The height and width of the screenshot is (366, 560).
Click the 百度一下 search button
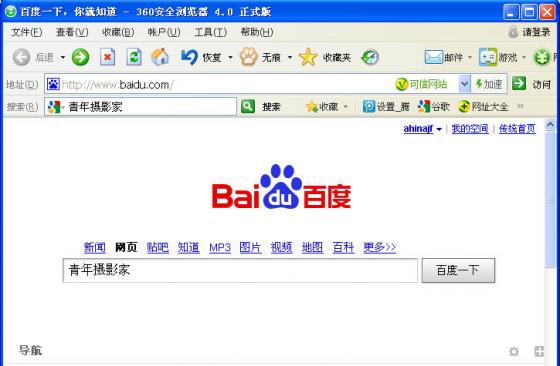pyautogui.click(x=458, y=270)
